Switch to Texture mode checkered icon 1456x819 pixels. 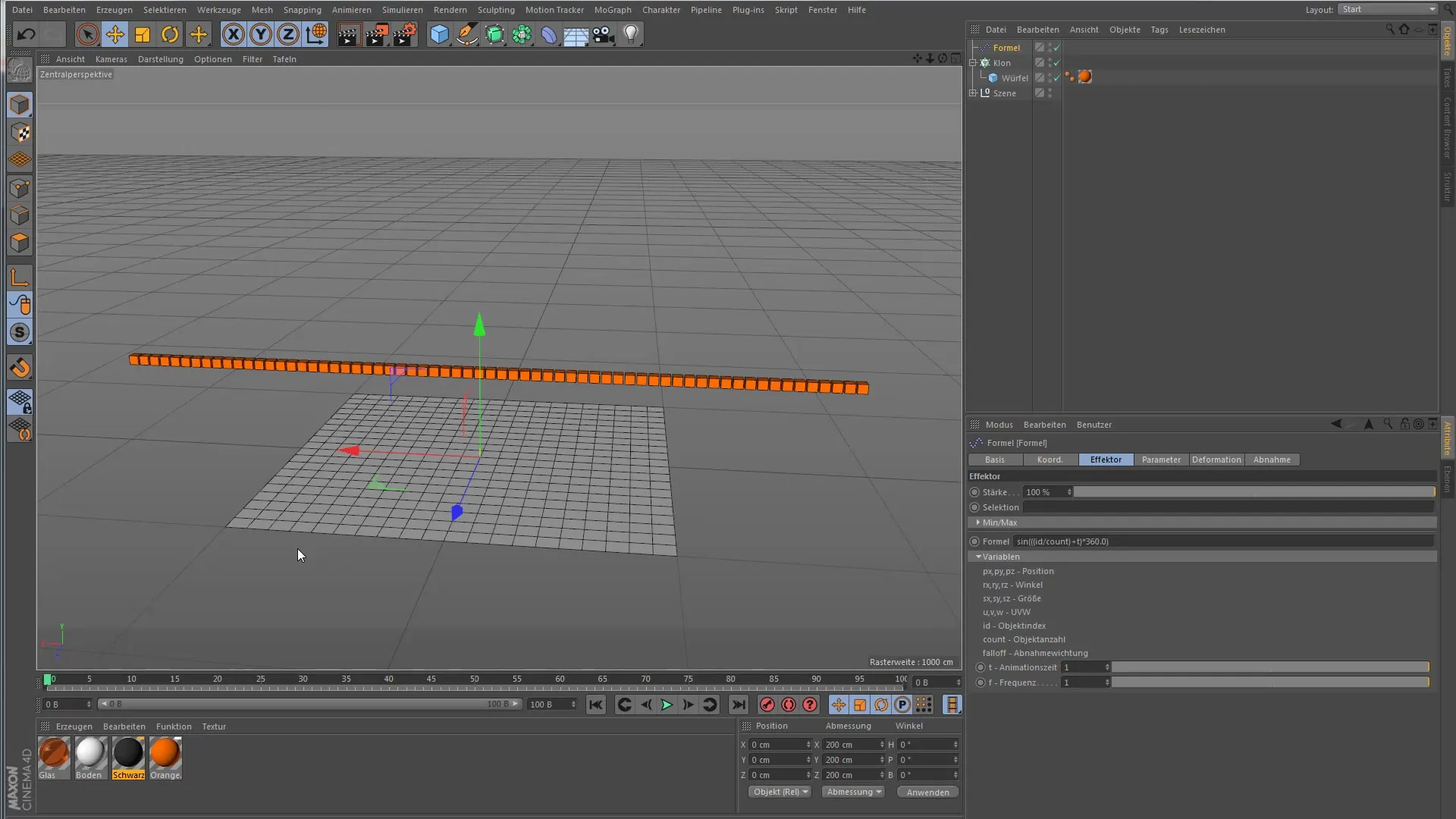[20, 133]
